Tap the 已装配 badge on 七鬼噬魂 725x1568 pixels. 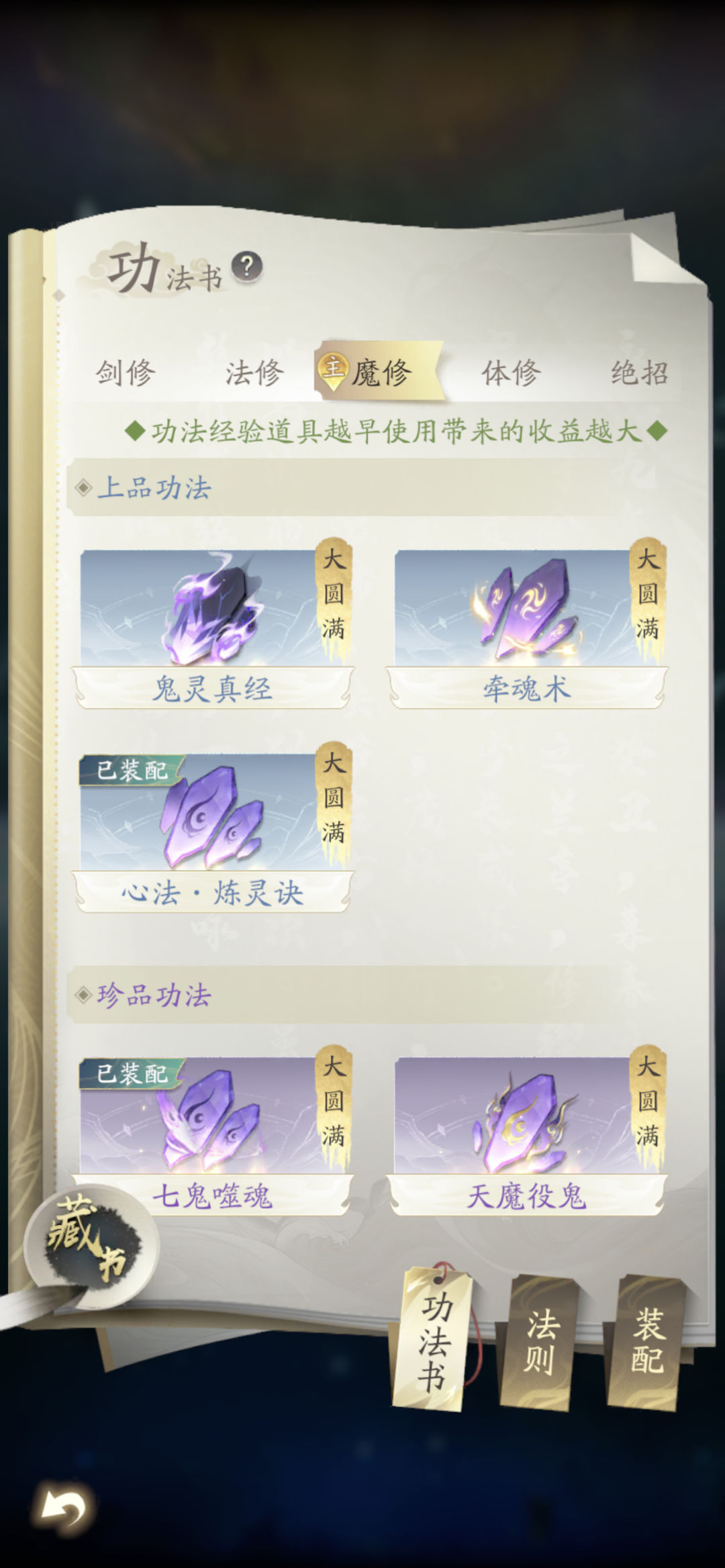(x=132, y=1073)
